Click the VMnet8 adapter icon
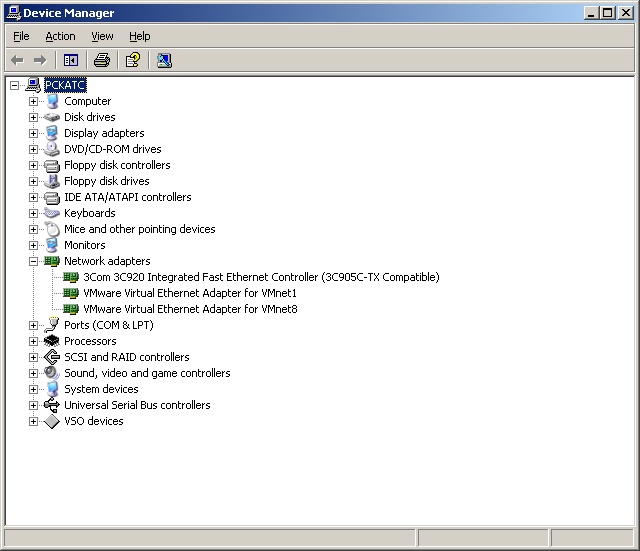Viewport: 640px width, 551px height. 71,309
